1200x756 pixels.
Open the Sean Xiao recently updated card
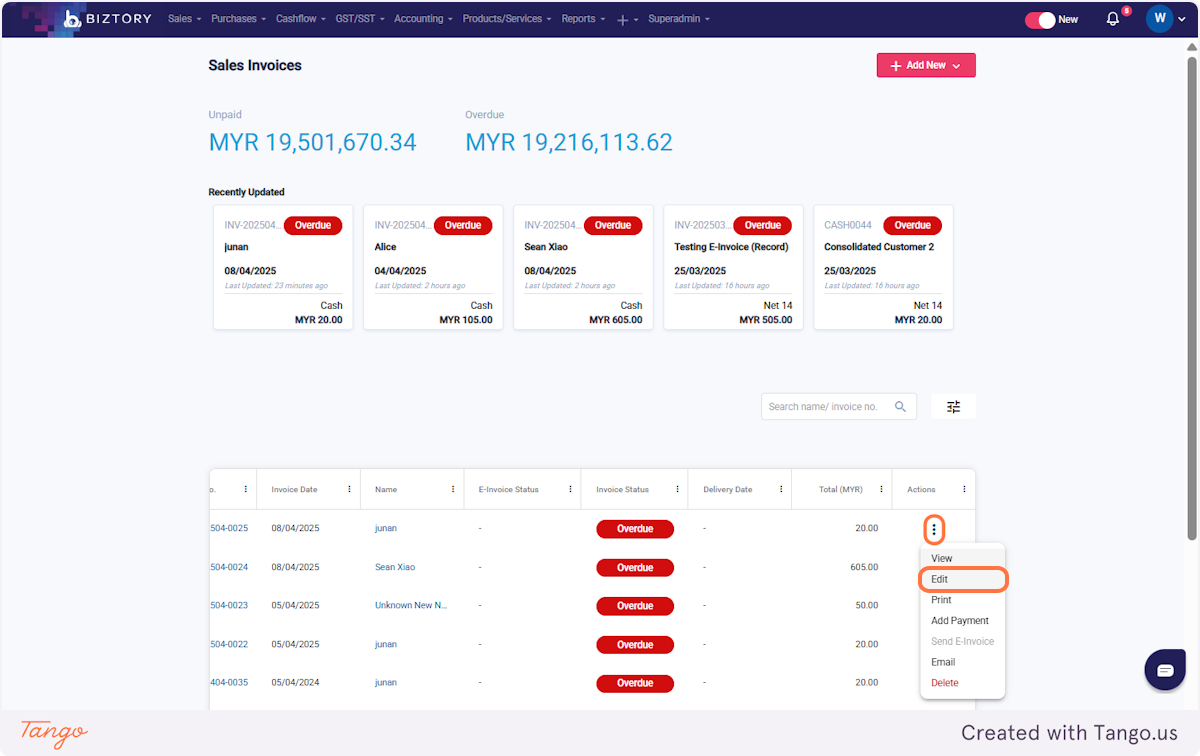click(583, 267)
